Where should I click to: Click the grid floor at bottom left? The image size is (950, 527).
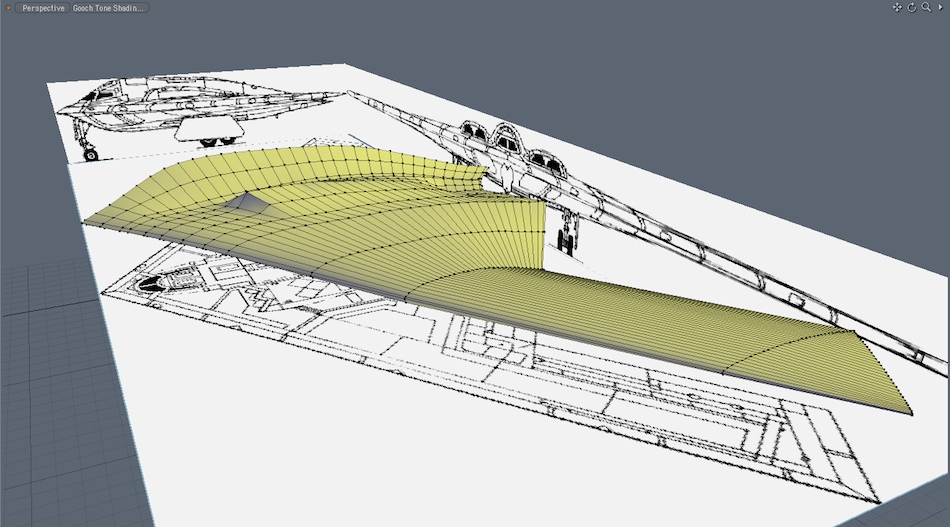click(x=50, y=420)
